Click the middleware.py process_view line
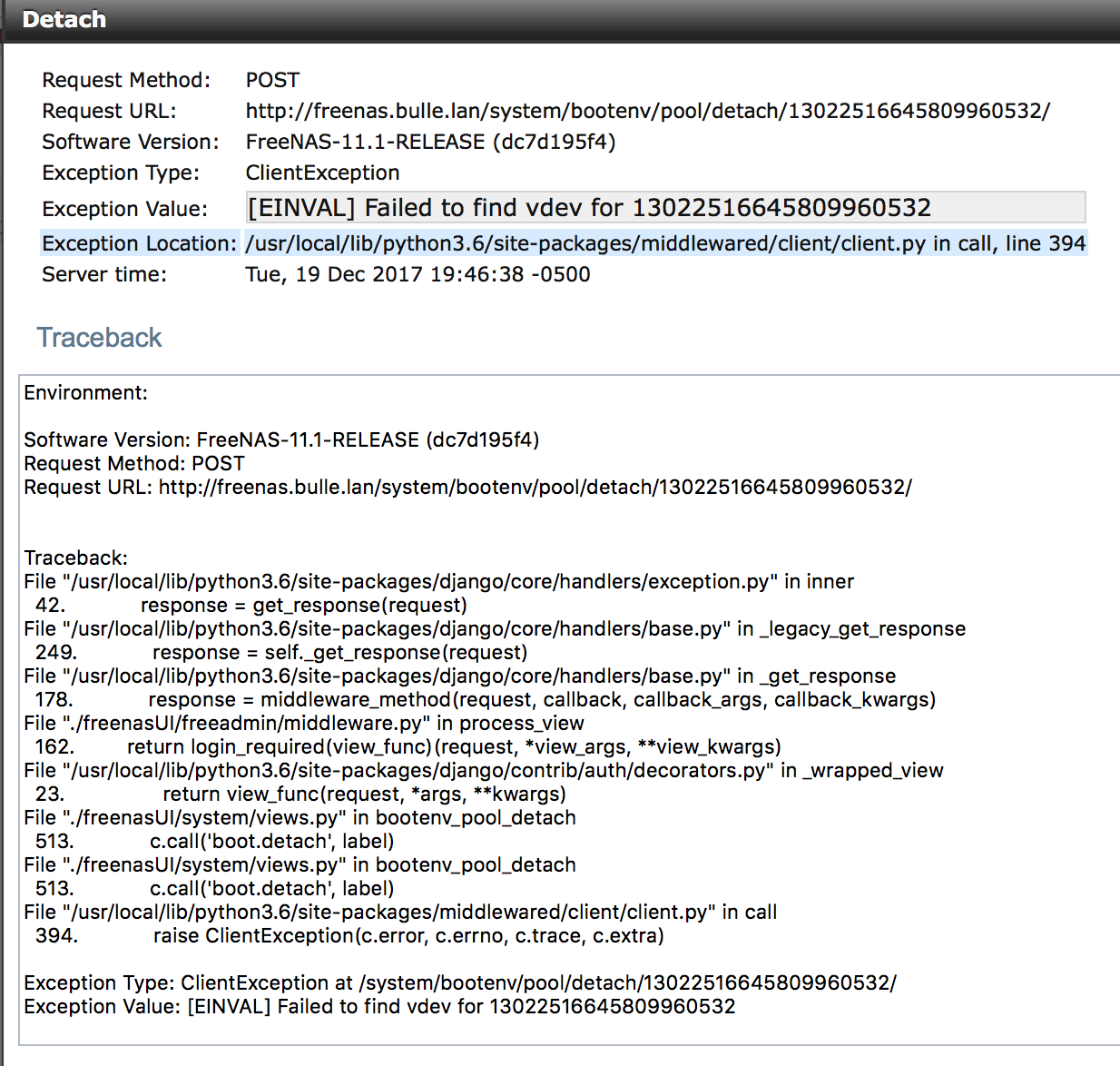 [304, 723]
